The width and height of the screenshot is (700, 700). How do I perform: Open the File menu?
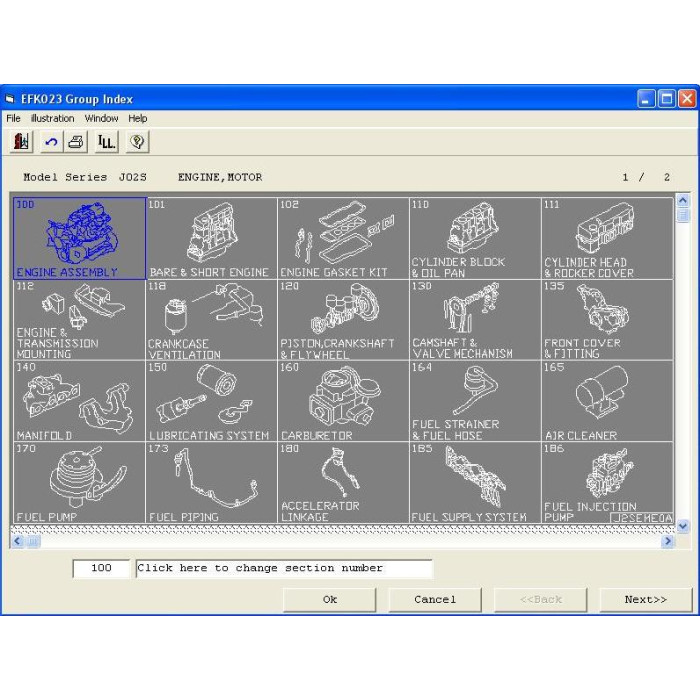(x=13, y=118)
